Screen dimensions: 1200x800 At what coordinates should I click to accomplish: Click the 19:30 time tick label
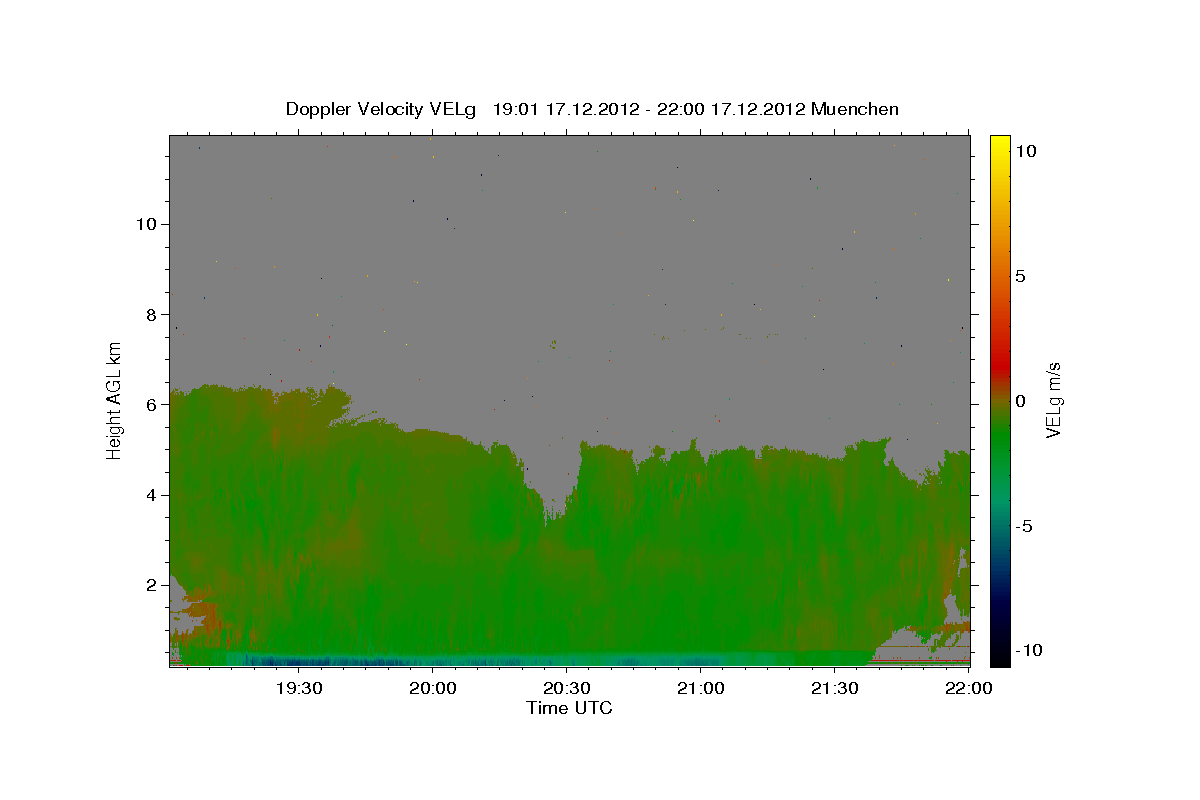pos(298,689)
